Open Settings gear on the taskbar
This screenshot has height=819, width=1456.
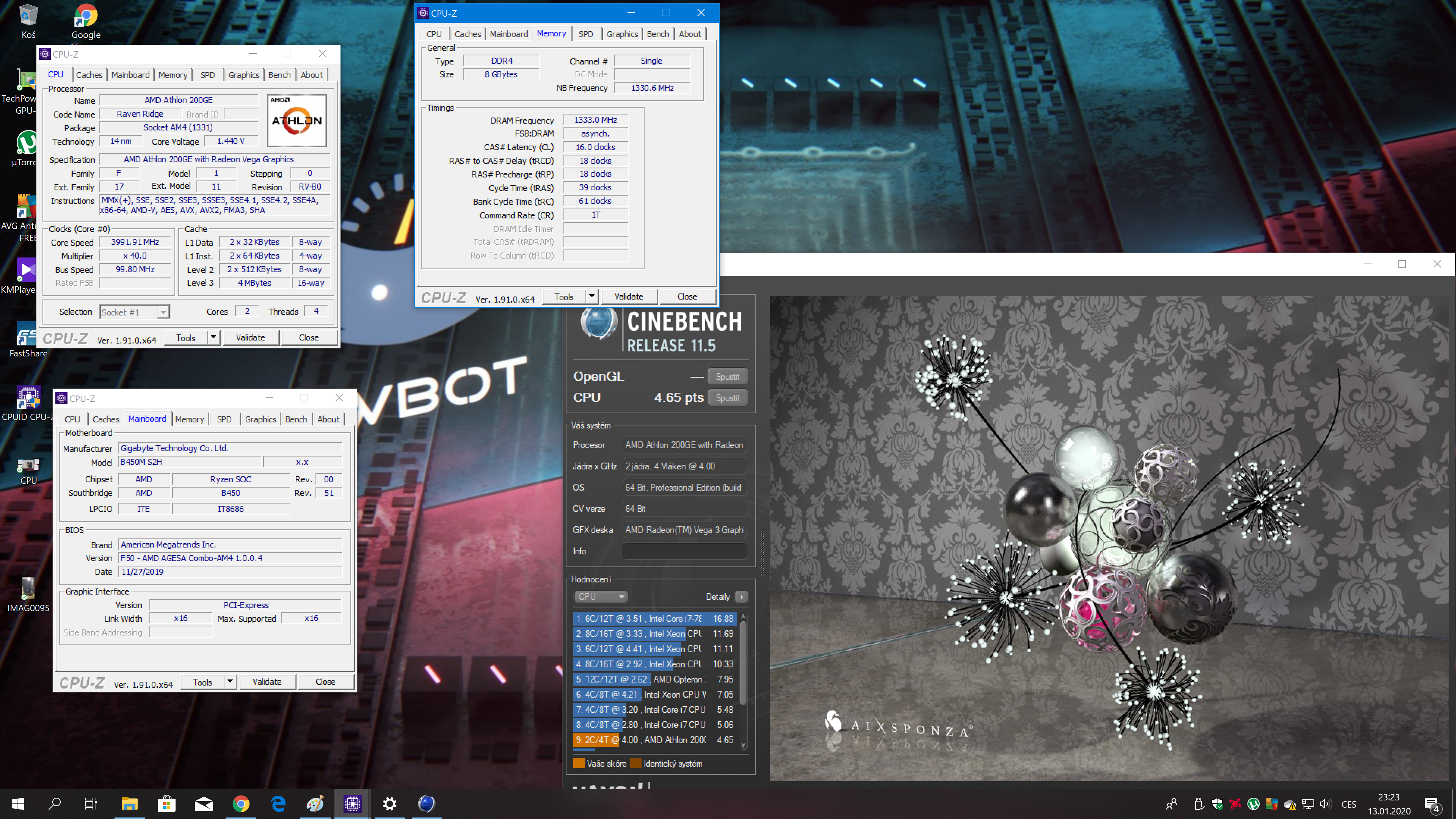(x=389, y=804)
